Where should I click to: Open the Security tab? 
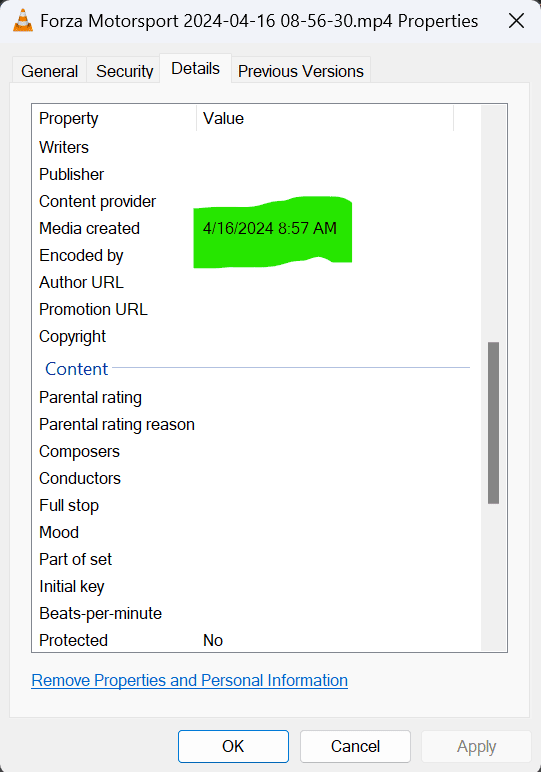[125, 71]
